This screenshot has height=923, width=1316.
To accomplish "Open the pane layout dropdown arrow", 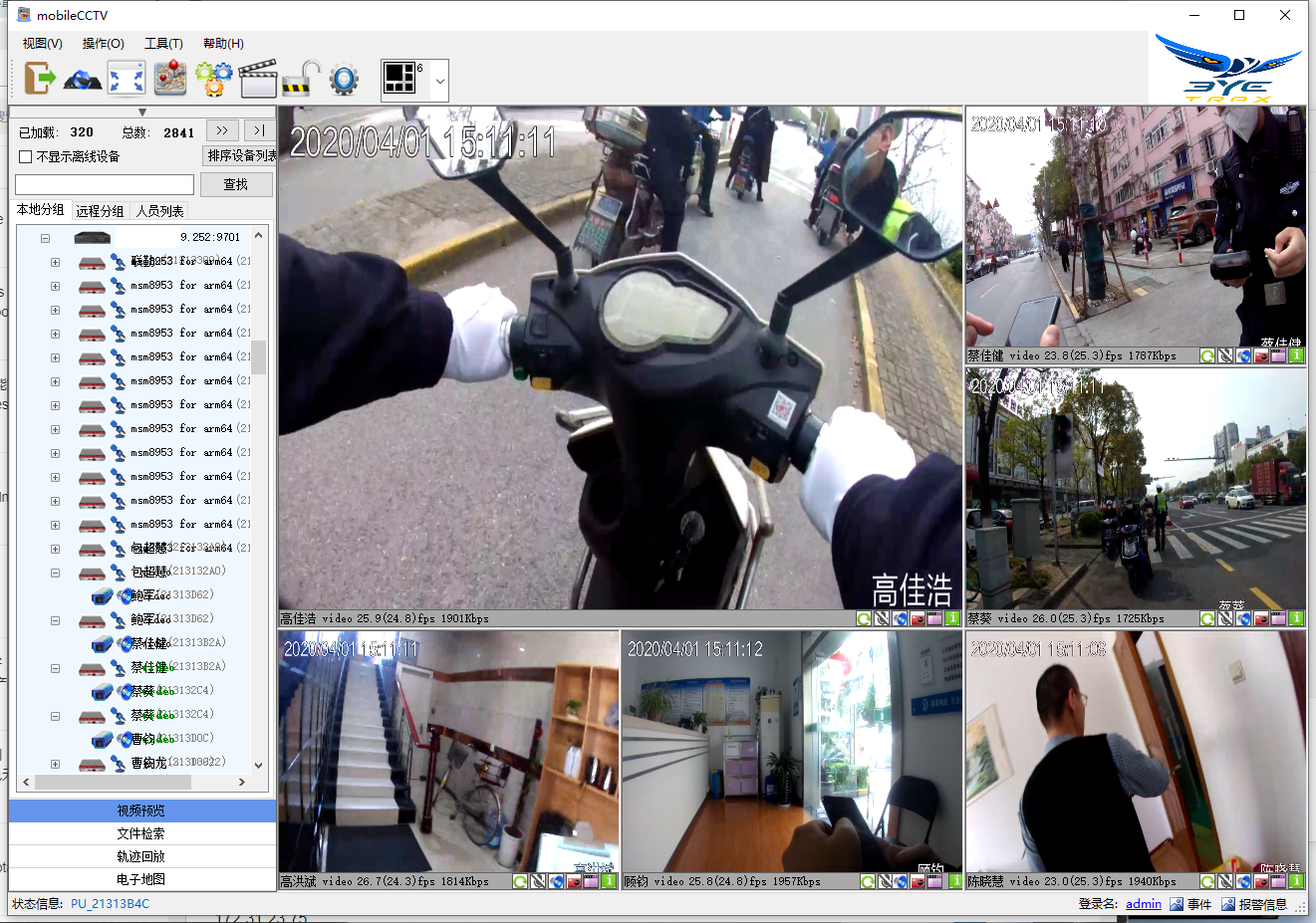I will [439, 80].
